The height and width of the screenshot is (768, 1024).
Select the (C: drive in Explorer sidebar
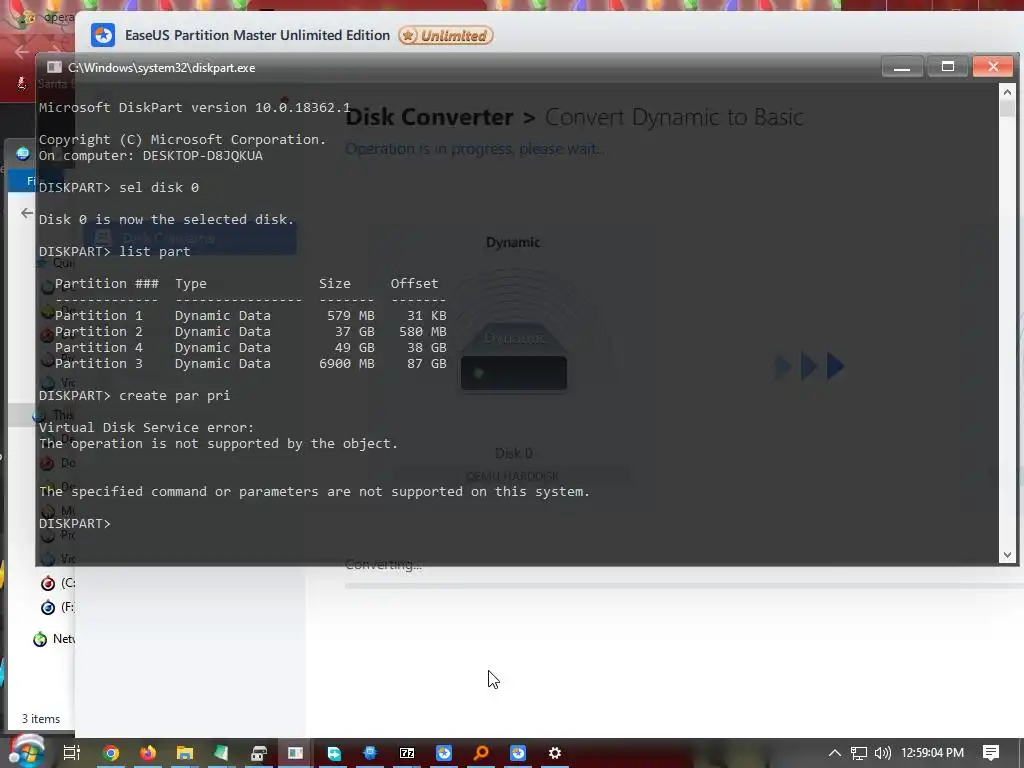point(57,583)
